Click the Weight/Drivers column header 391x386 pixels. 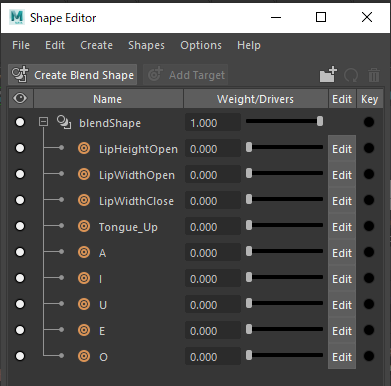coord(256,99)
